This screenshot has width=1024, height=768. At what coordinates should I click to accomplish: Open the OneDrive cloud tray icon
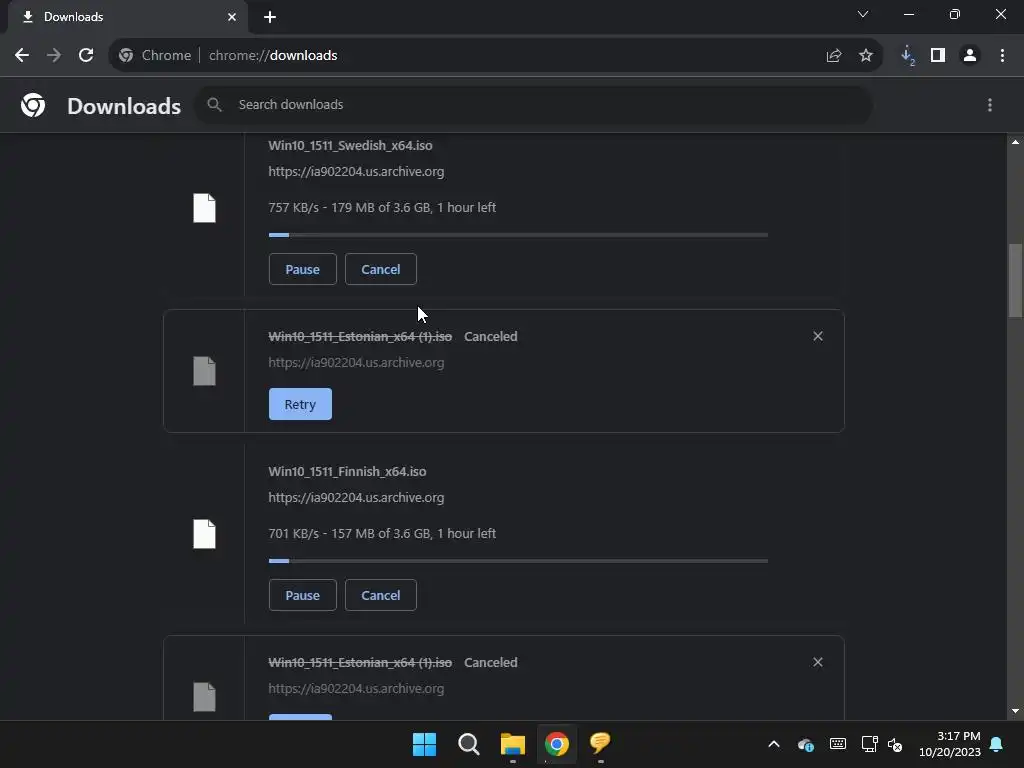click(806, 744)
